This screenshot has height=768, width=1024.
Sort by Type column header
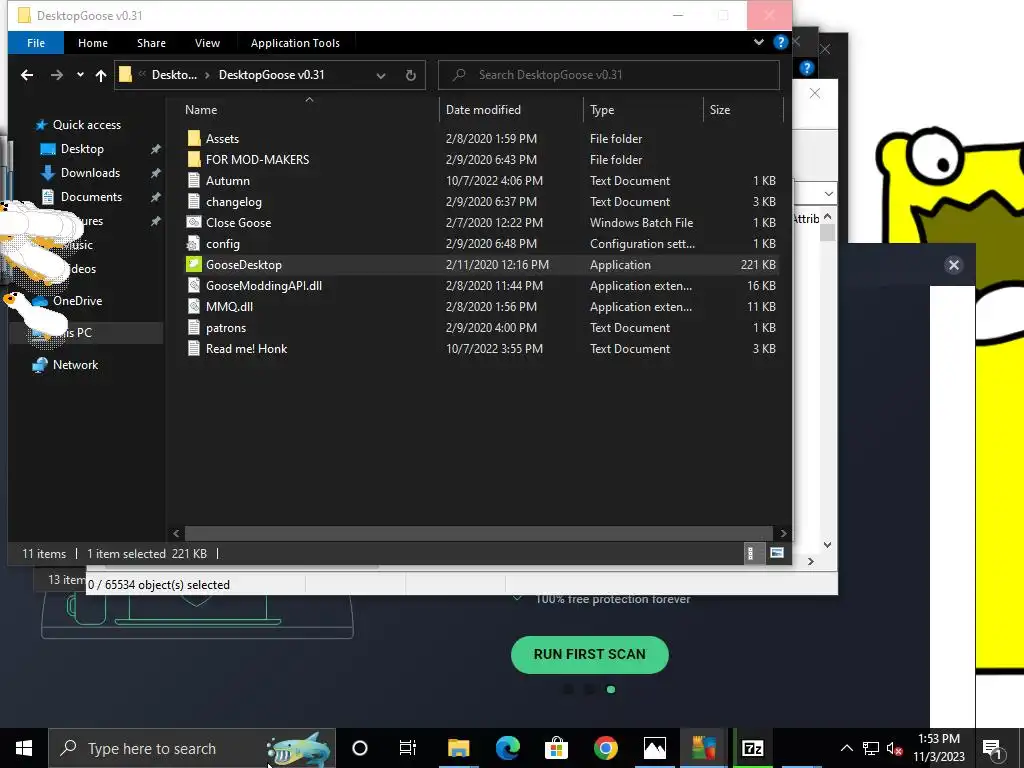(x=602, y=110)
